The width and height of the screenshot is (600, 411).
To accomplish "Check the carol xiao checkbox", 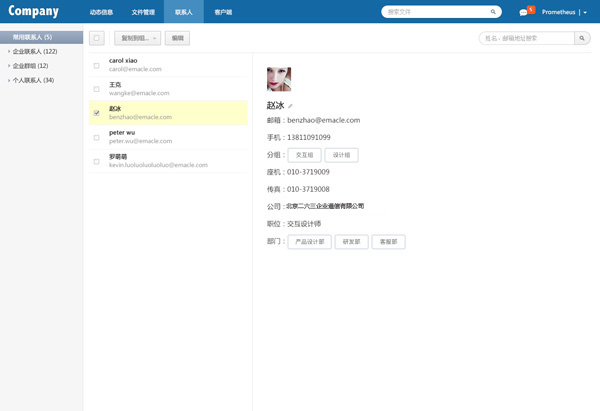I will [96, 65].
